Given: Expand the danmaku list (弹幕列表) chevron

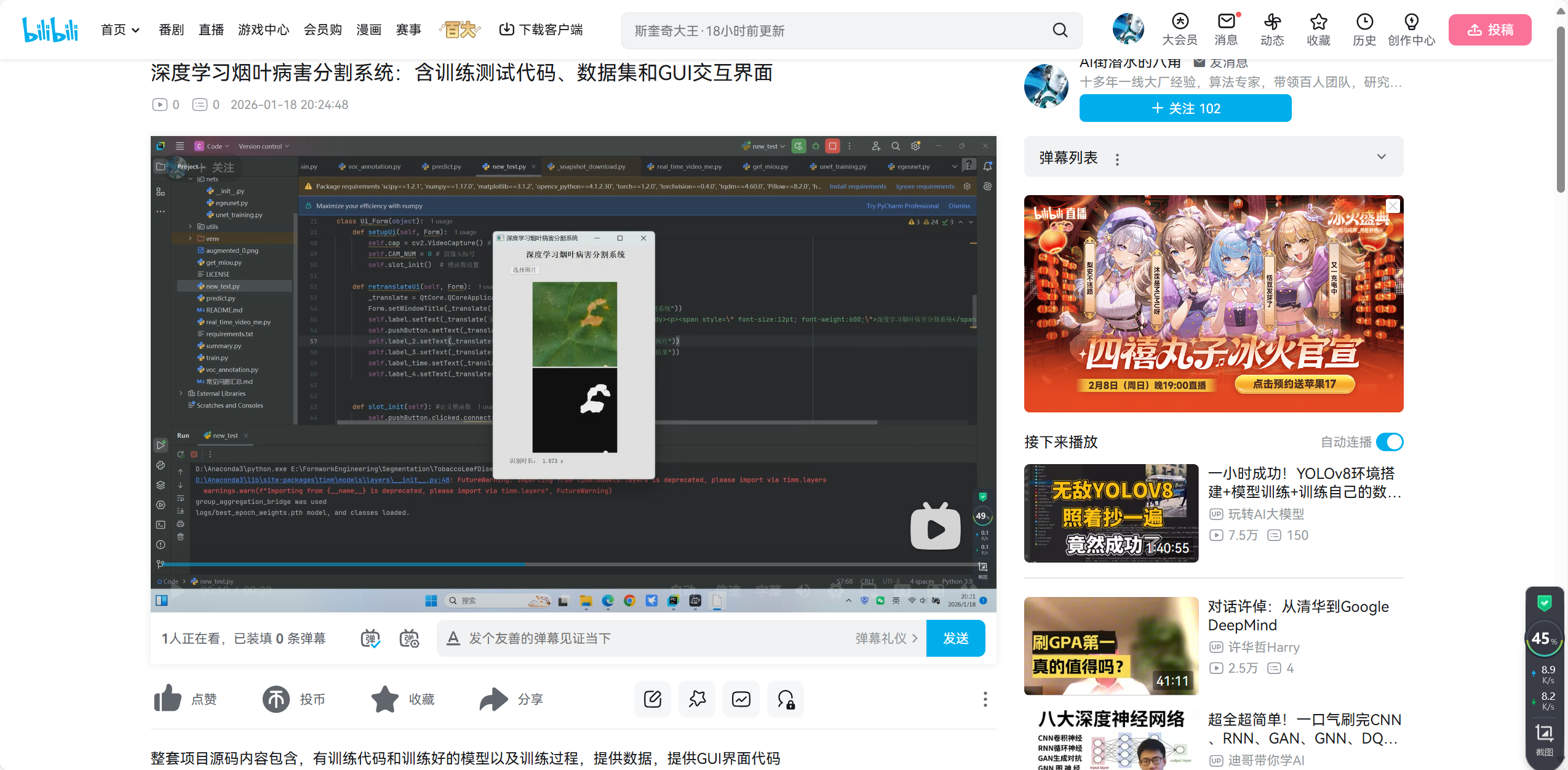Looking at the screenshot, I should [1382, 157].
